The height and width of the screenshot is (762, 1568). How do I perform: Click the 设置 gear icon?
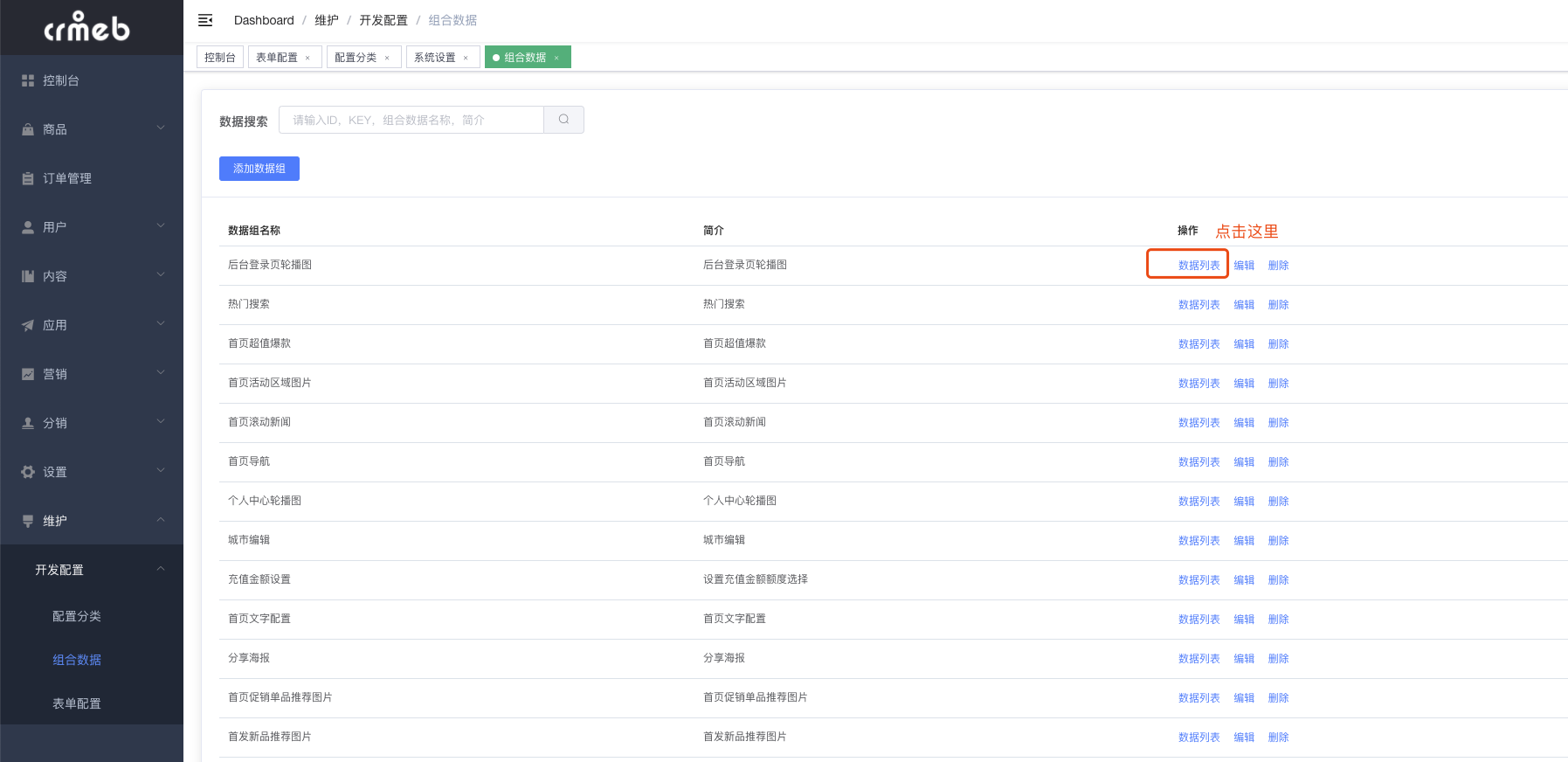pyautogui.click(x=28, y=472)
